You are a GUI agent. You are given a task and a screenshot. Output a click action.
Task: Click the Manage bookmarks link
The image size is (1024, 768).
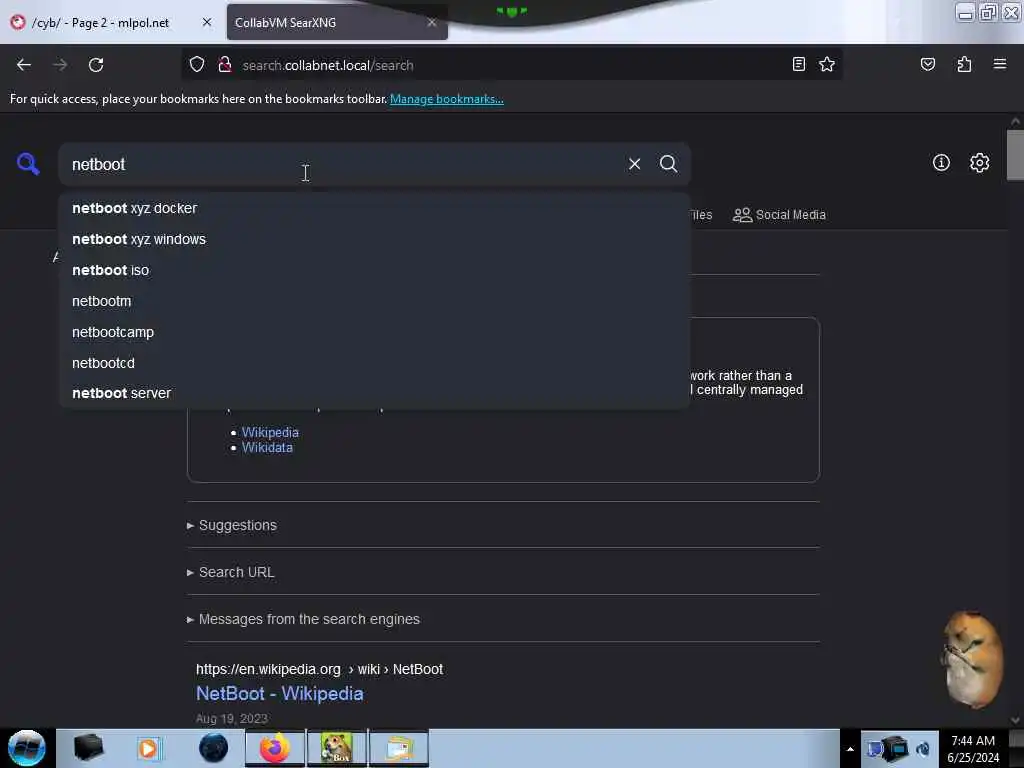pyautogui.click(x=447, y=99)
